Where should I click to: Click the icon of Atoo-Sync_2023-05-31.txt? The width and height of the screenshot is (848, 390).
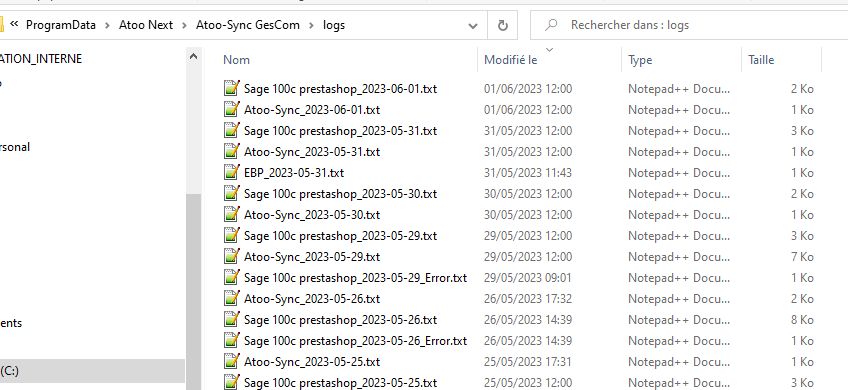pos(231,151)
